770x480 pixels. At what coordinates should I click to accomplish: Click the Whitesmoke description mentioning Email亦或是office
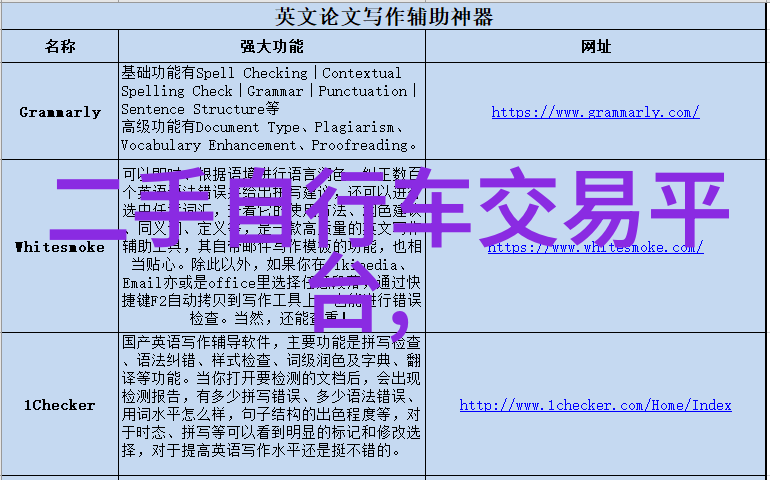272,247
